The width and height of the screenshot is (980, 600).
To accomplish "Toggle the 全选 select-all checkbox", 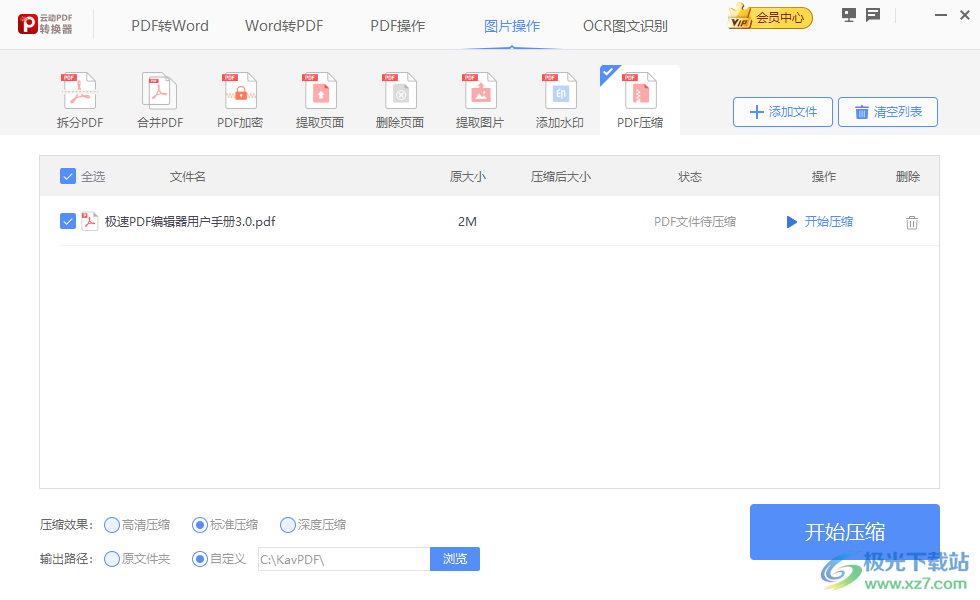I will (68, 176).
